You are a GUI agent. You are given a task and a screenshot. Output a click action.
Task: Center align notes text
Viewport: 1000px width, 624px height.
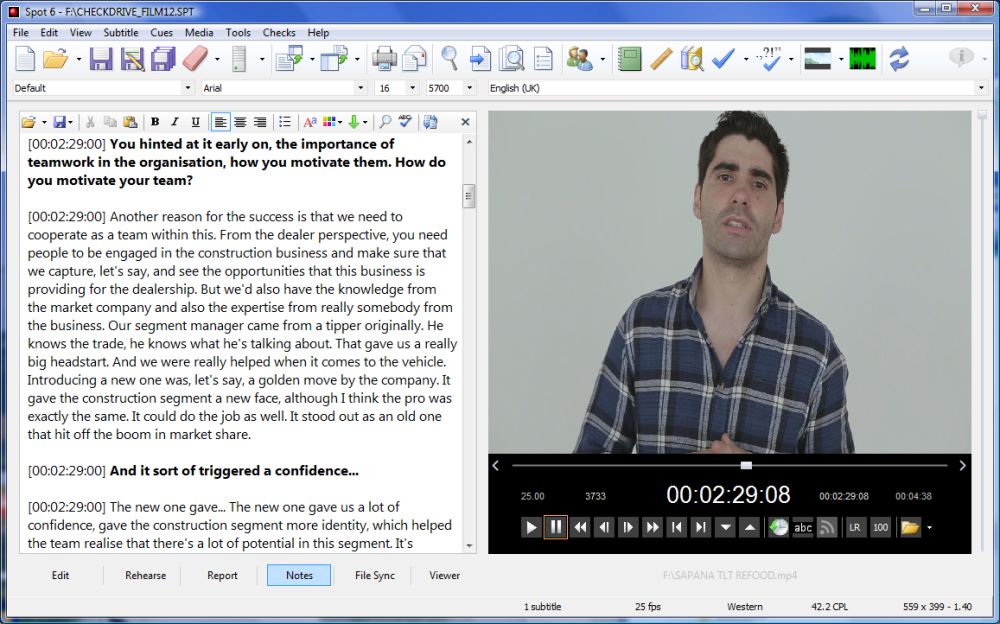(240, 121)
